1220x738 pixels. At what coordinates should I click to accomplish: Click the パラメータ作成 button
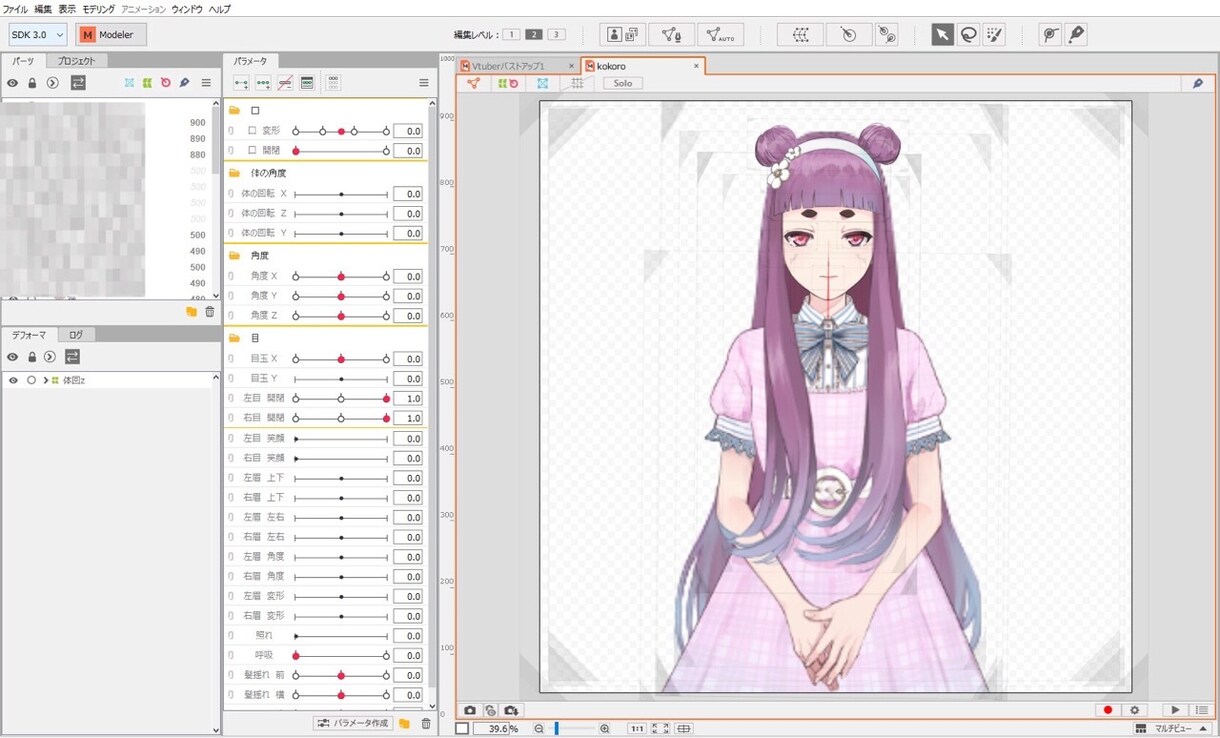(352, 723)
